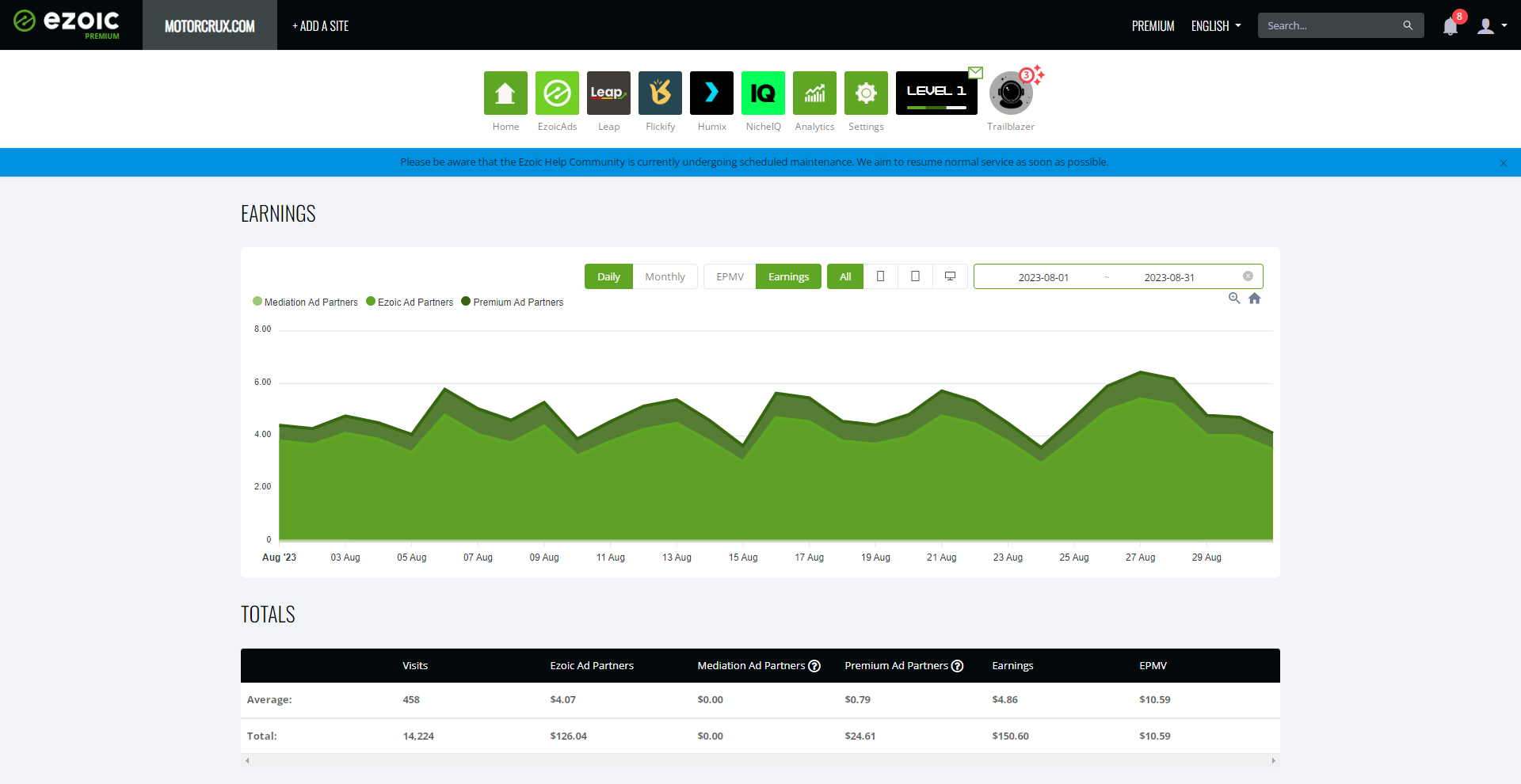This screenshot has width=1521, height=784.
Task: Click the Ezoic Ad Partners column header
Action: (x=592, y=666)
